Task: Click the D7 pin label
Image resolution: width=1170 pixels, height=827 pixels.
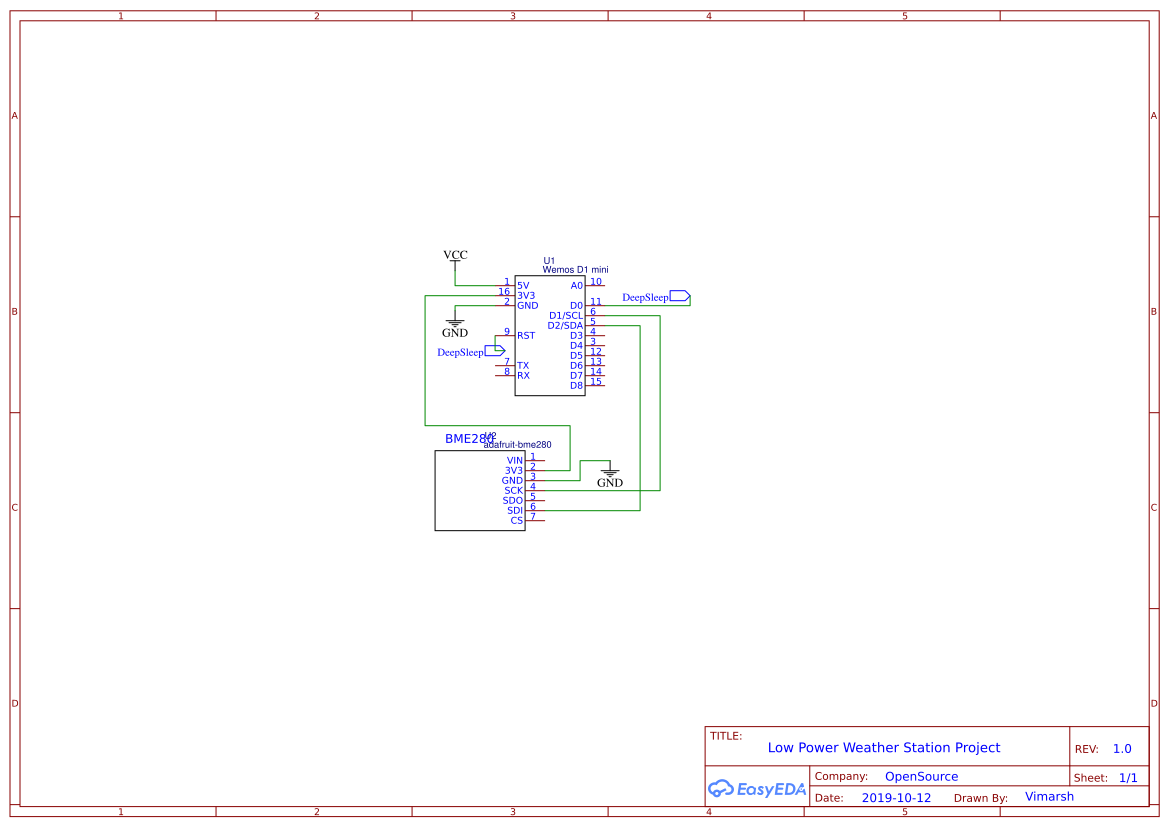Action: [577, 375]
